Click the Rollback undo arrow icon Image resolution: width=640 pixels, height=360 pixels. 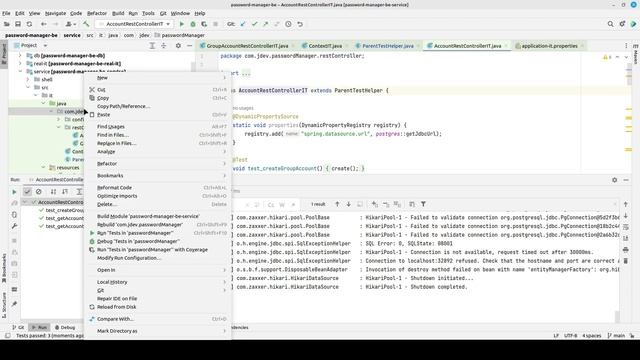click(x=300, y=24)
